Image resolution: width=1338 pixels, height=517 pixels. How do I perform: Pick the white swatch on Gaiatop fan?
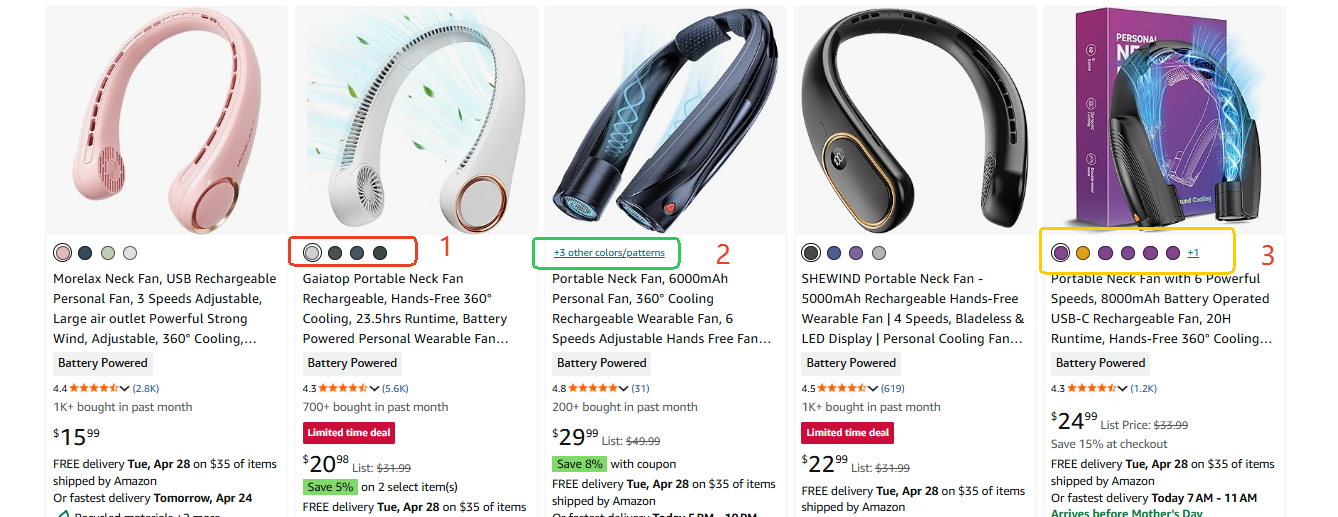click(313, 253)
